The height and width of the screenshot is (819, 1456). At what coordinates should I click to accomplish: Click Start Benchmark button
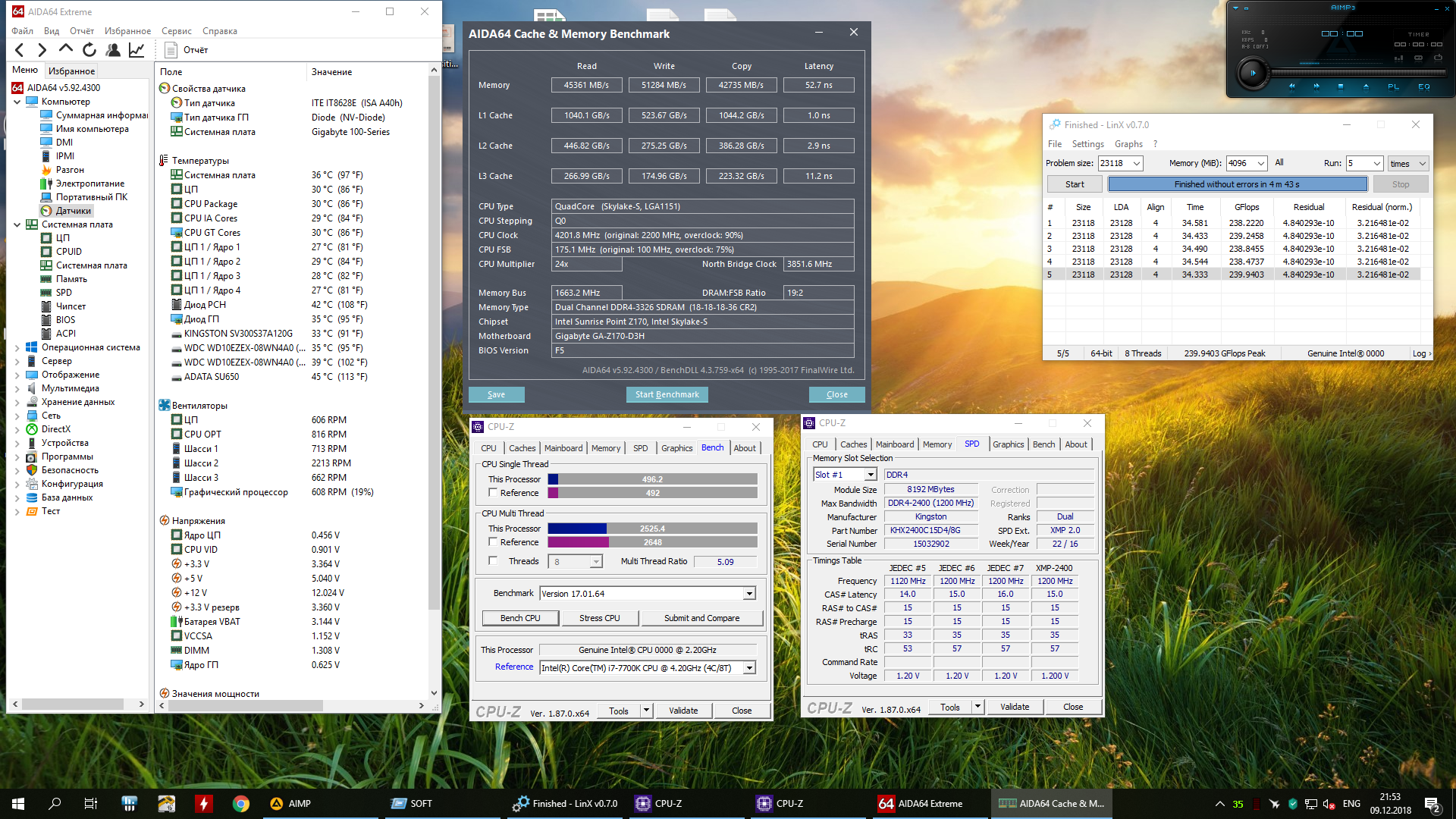[x=667, y=394]
